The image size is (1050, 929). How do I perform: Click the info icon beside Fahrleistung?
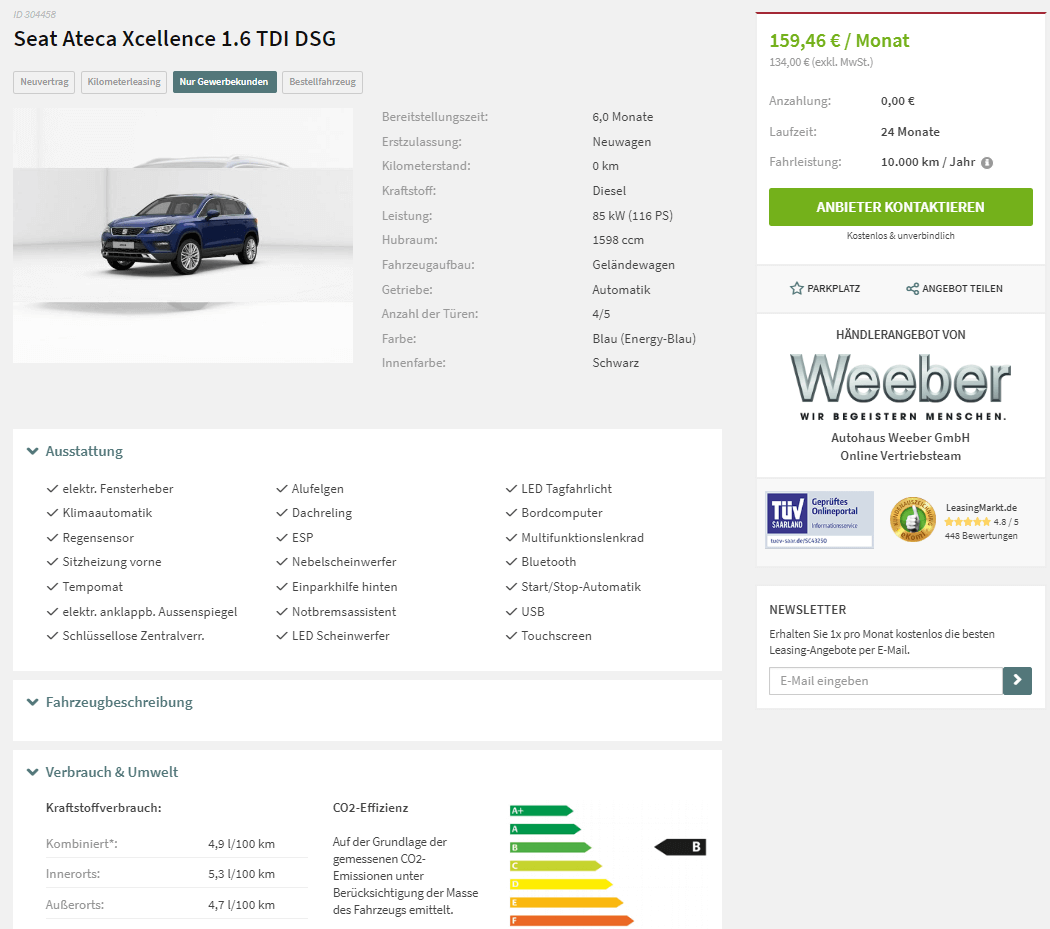click(987, 163)
